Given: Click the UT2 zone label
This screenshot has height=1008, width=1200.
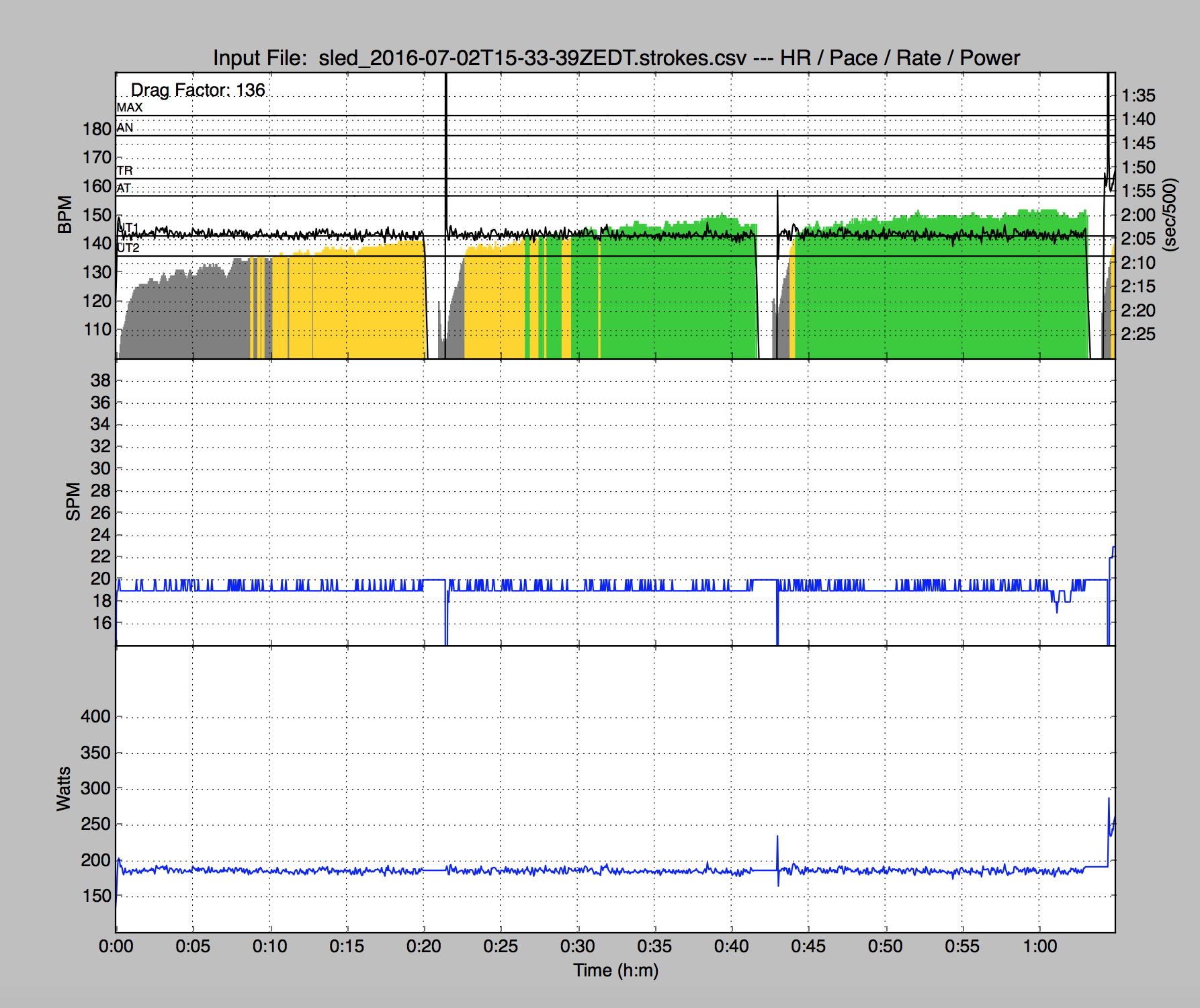Looking at the screenshot, I should click(128, 248).
